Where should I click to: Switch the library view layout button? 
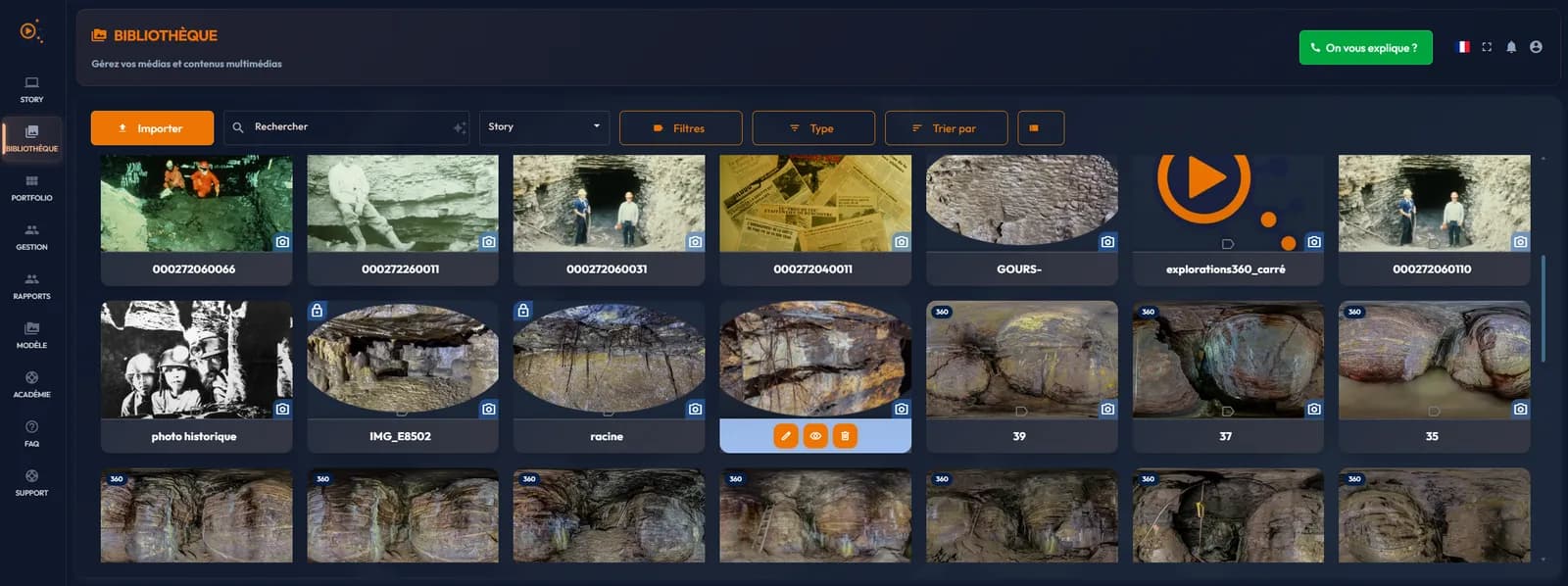point(1041,127)
